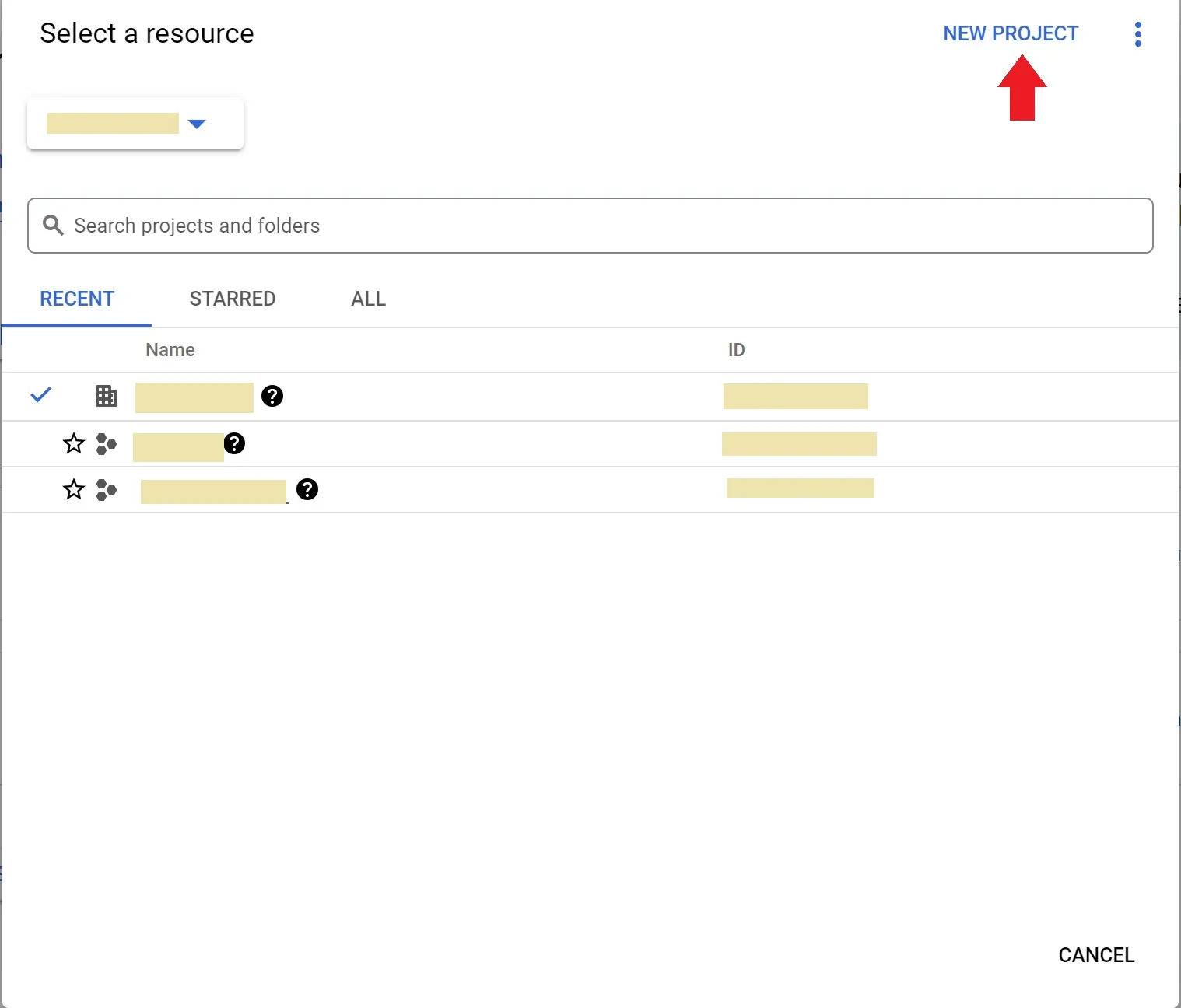Open the organization selector dropdown arrow

pos(197,124)
